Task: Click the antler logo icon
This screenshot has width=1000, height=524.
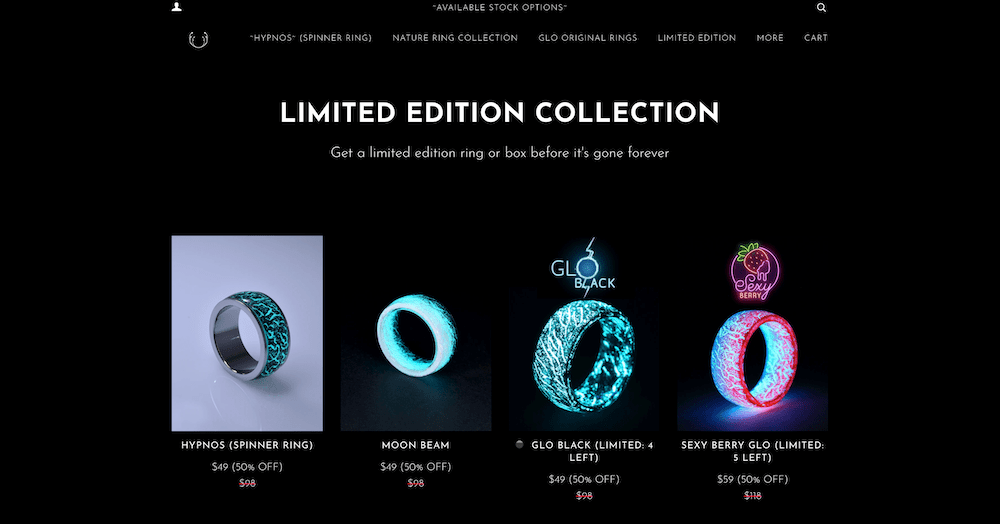Action: pyautogui.click(x=198, y=40)
